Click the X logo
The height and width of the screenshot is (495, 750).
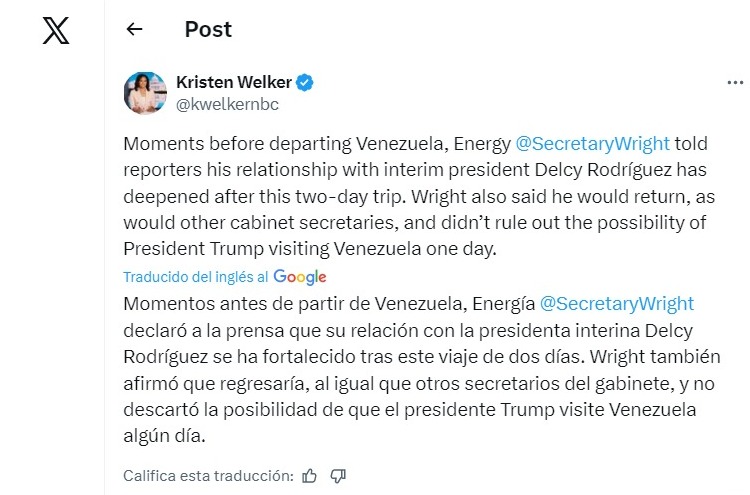(56, 31)
